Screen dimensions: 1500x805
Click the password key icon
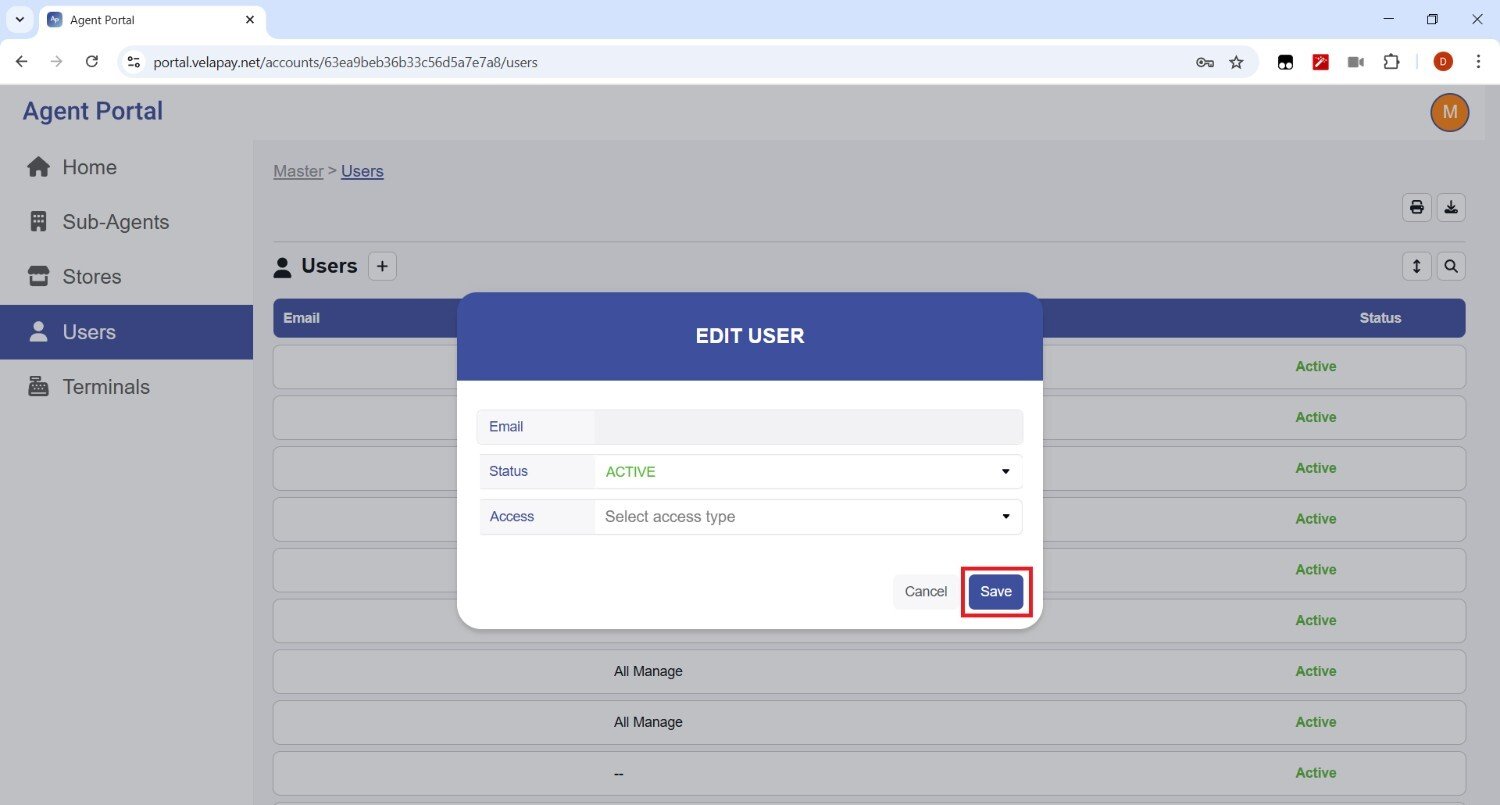(x=1204, y=62)
